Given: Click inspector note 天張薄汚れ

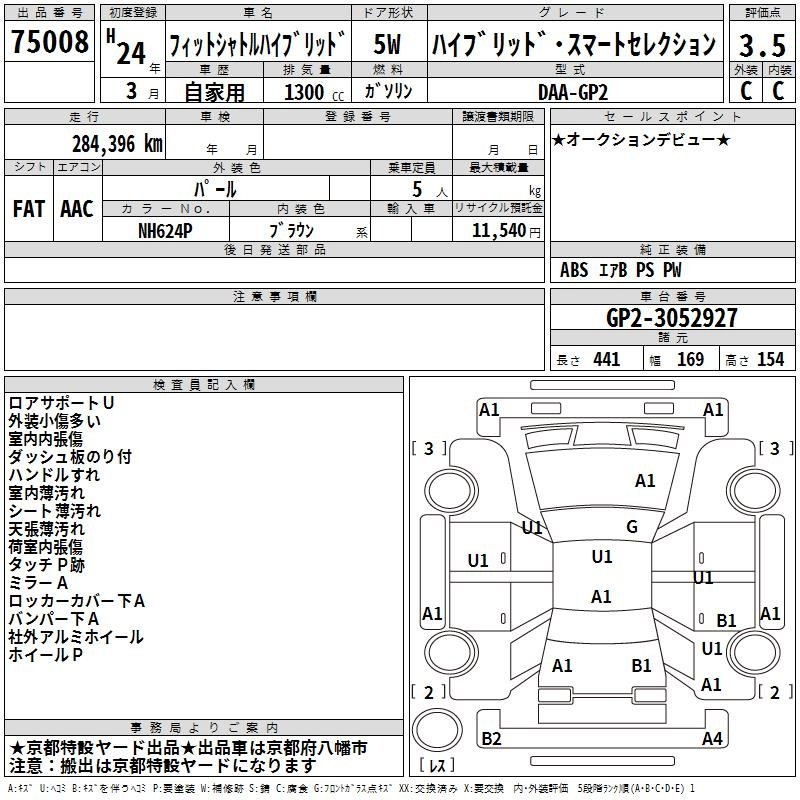Looking at the screenshot, I should (x=46, y=529).
